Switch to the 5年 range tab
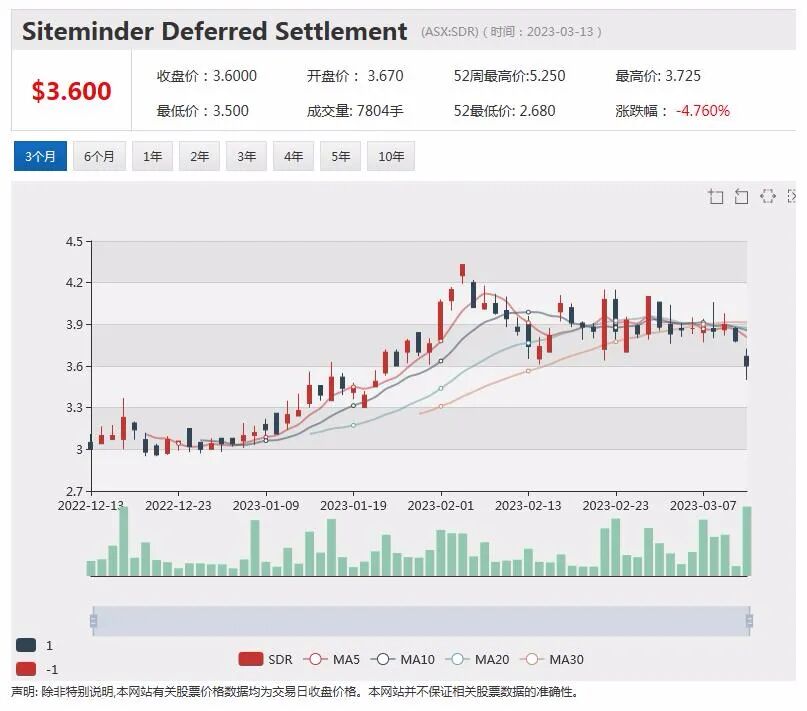Screen dimensions: 807x711 [340, 156]
